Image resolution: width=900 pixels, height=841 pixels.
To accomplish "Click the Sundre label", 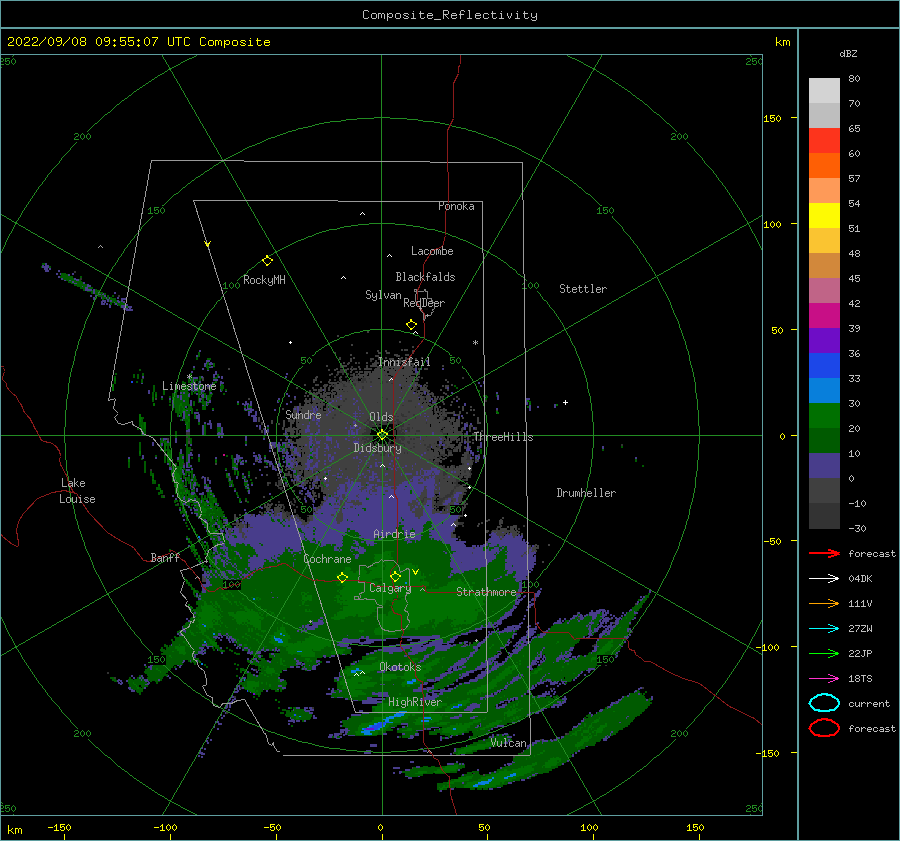I will pos(303,414).
